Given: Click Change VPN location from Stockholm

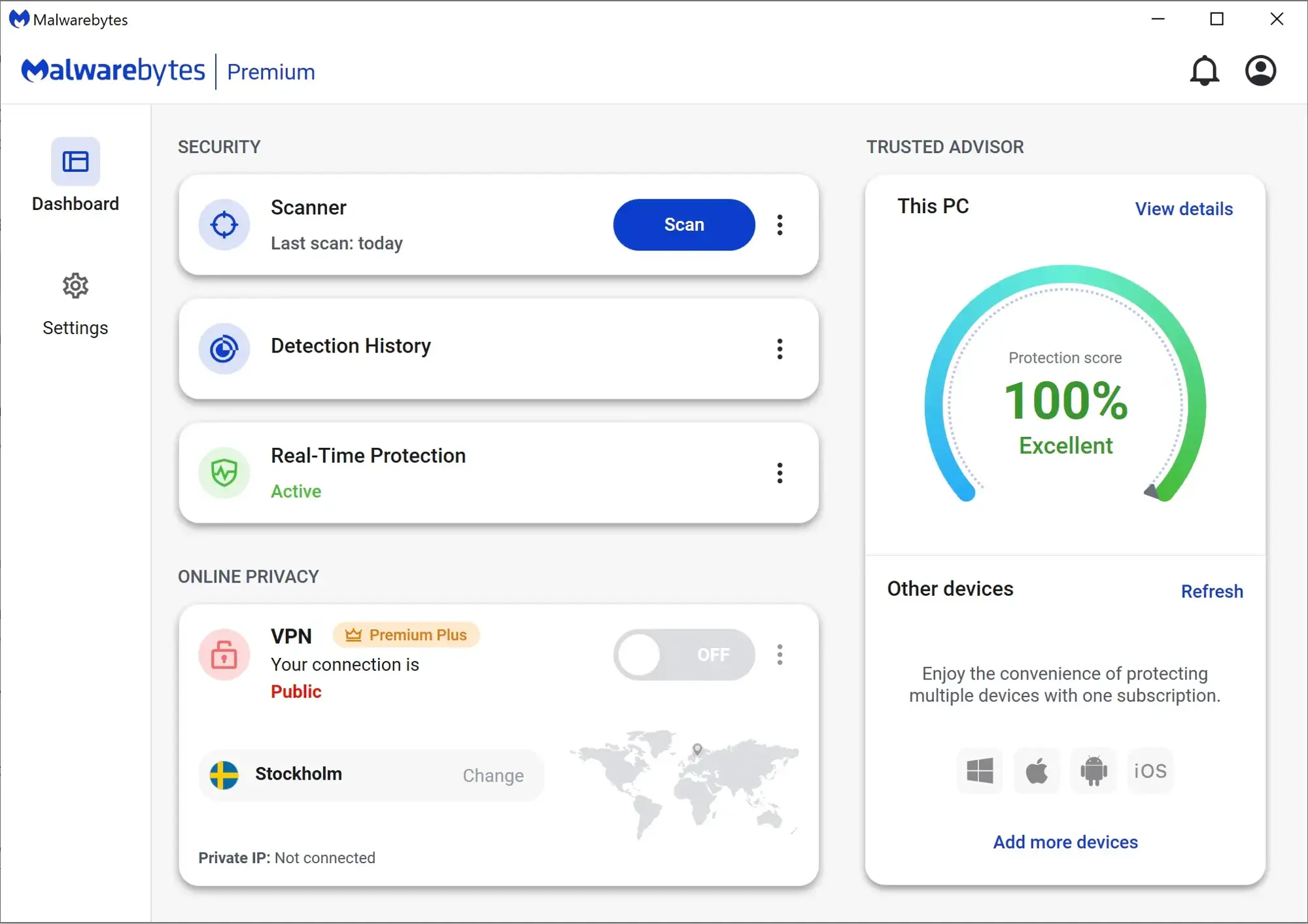Looking at the screenshot, I should click(x=494, y=775).
